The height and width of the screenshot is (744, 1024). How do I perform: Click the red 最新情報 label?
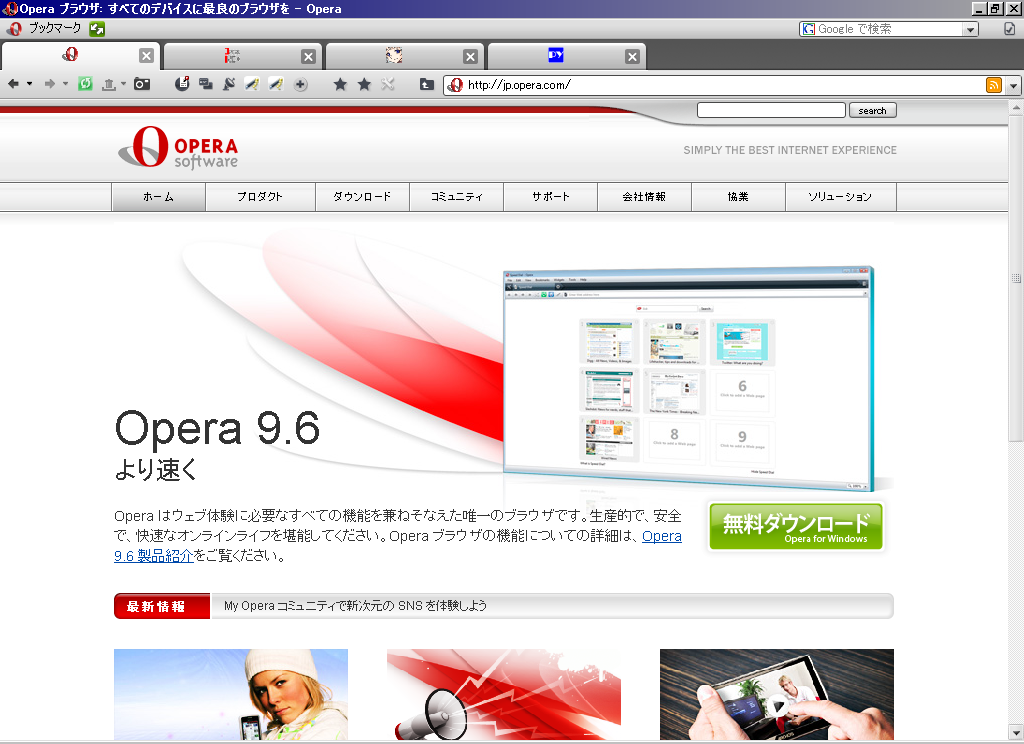tap(162, 606)
